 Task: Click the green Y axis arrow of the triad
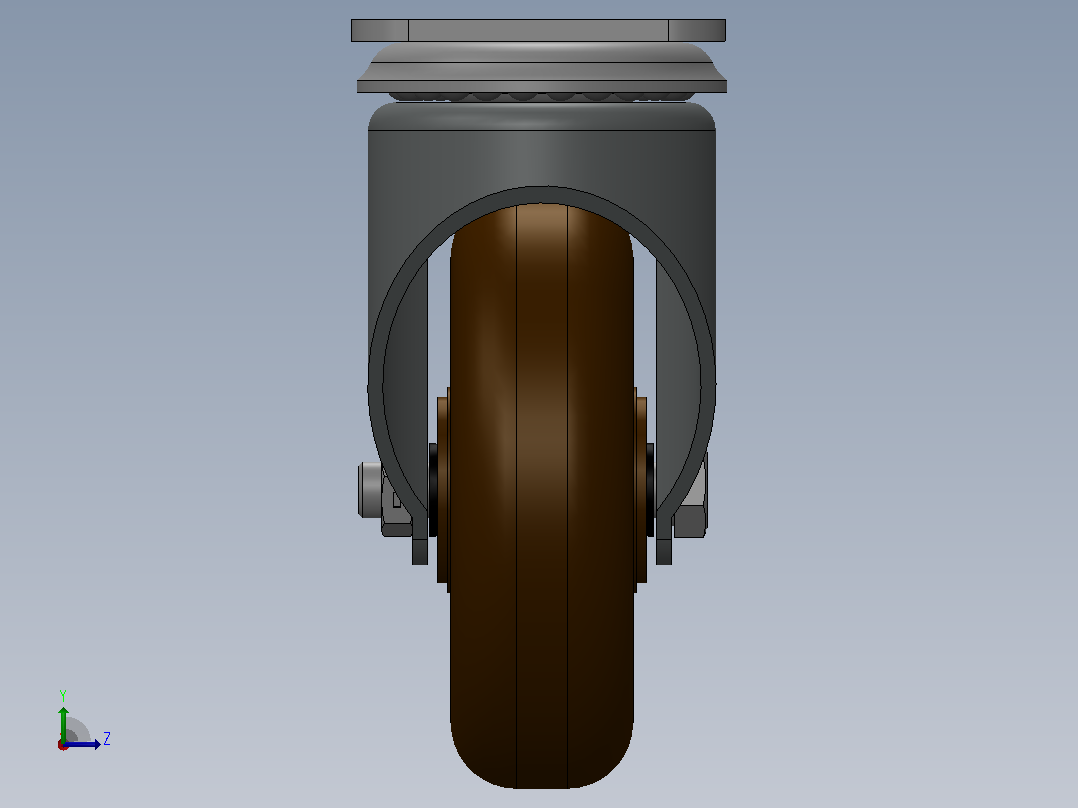pyautogui.click(x=63, y=723)
